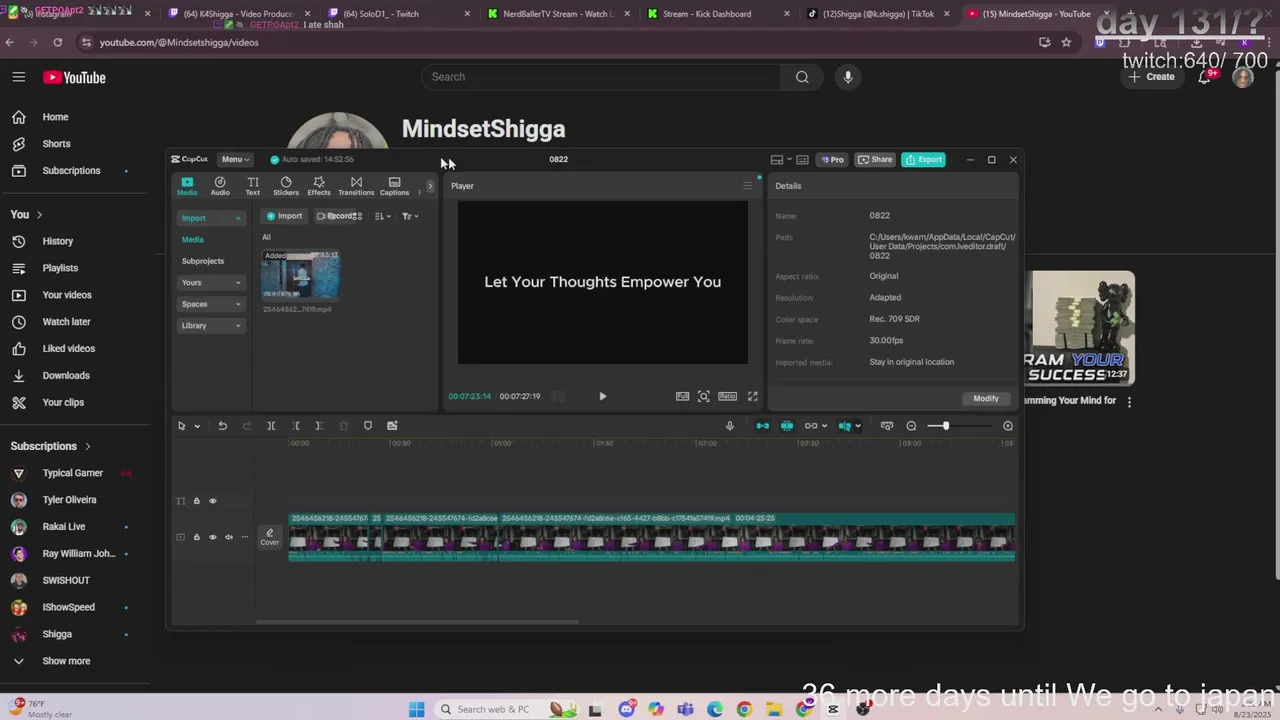Open the layout switcher dropdown in CapCut title bar
1280x720 pixels.
[x=780, y=159]
